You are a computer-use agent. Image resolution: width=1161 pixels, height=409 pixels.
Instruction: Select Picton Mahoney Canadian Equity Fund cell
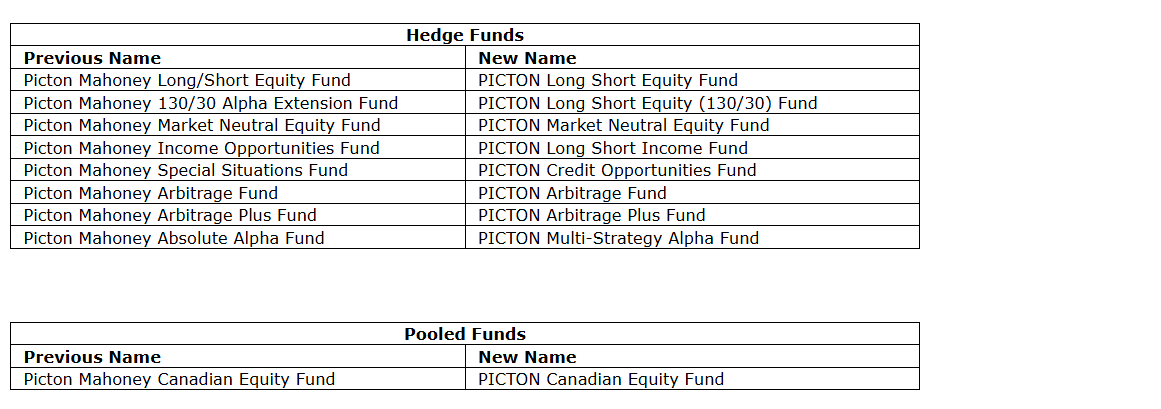tap(179, 379)
